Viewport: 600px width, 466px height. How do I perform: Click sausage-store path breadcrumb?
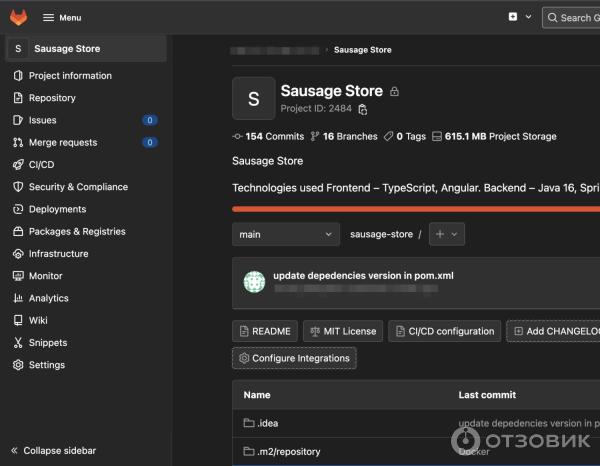[381, 234]
